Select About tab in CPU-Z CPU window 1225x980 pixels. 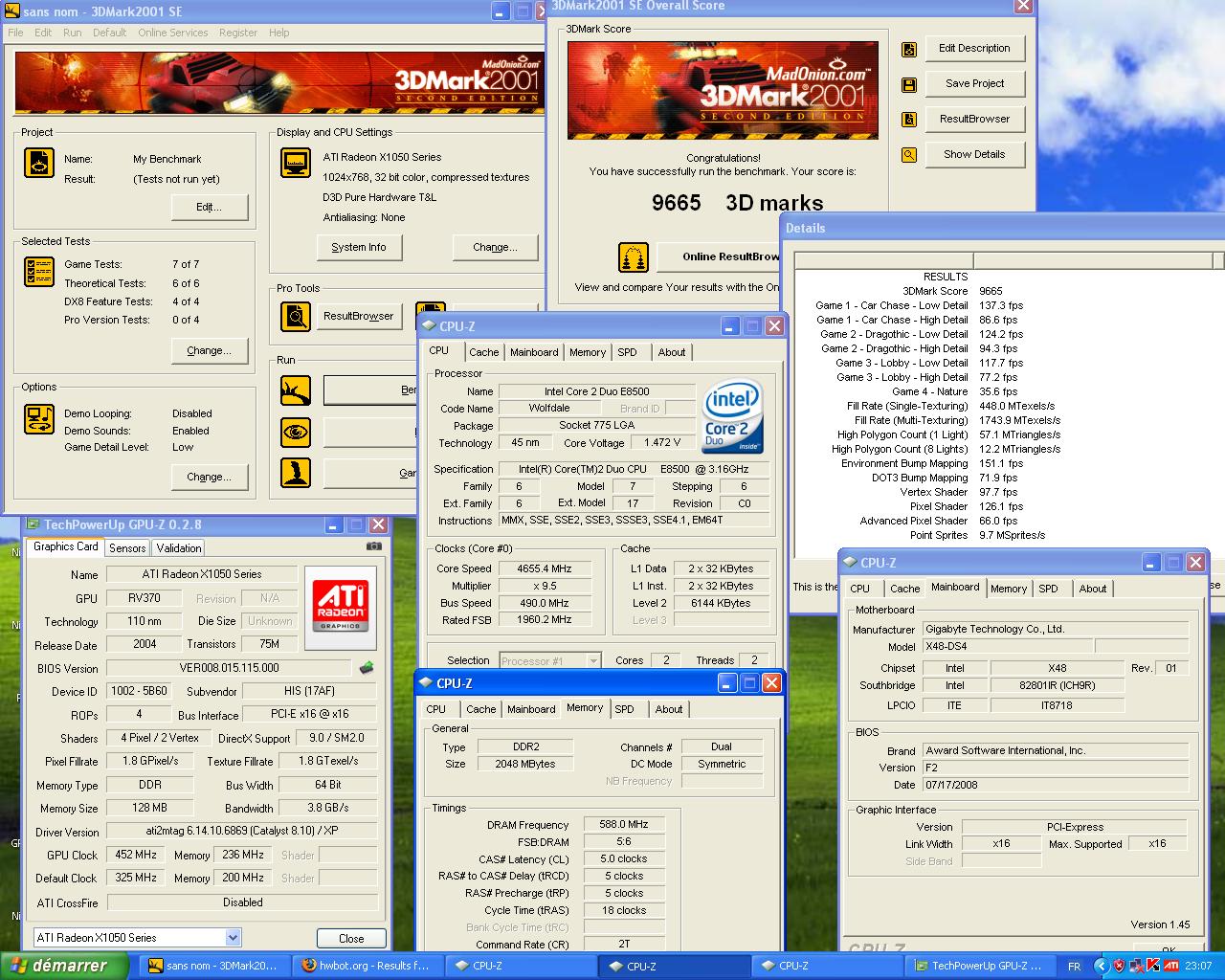(x=672, y=352)
